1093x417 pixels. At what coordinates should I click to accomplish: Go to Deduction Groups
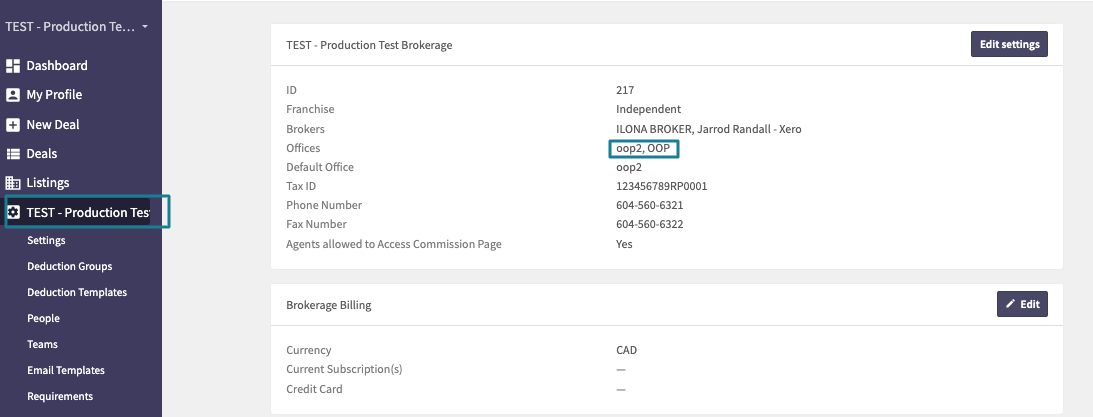pyautogui.click(x=70, y=266)
